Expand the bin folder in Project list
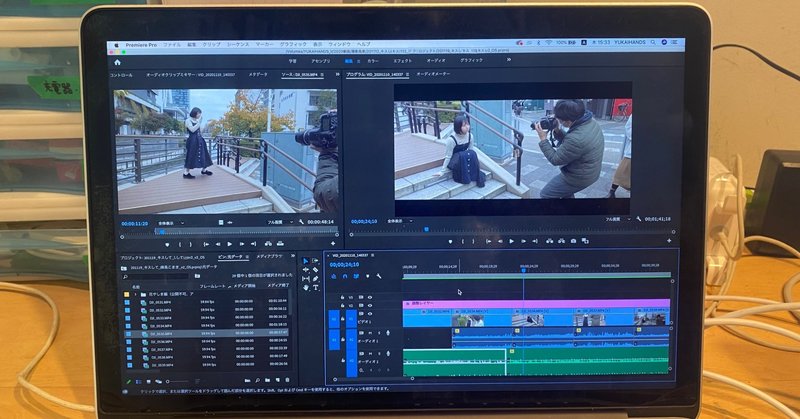The width and height of the screenshot is (800, 419). 136,294
